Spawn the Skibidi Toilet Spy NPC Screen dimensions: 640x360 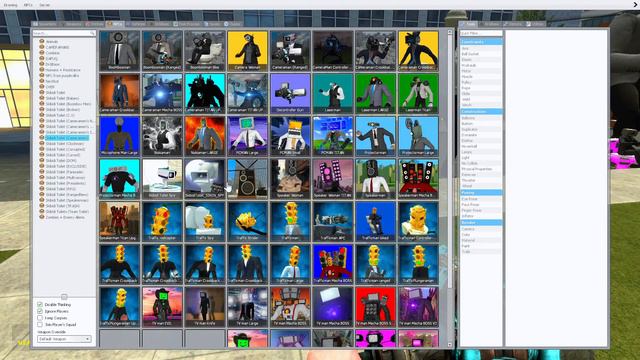tap(162, 179)
